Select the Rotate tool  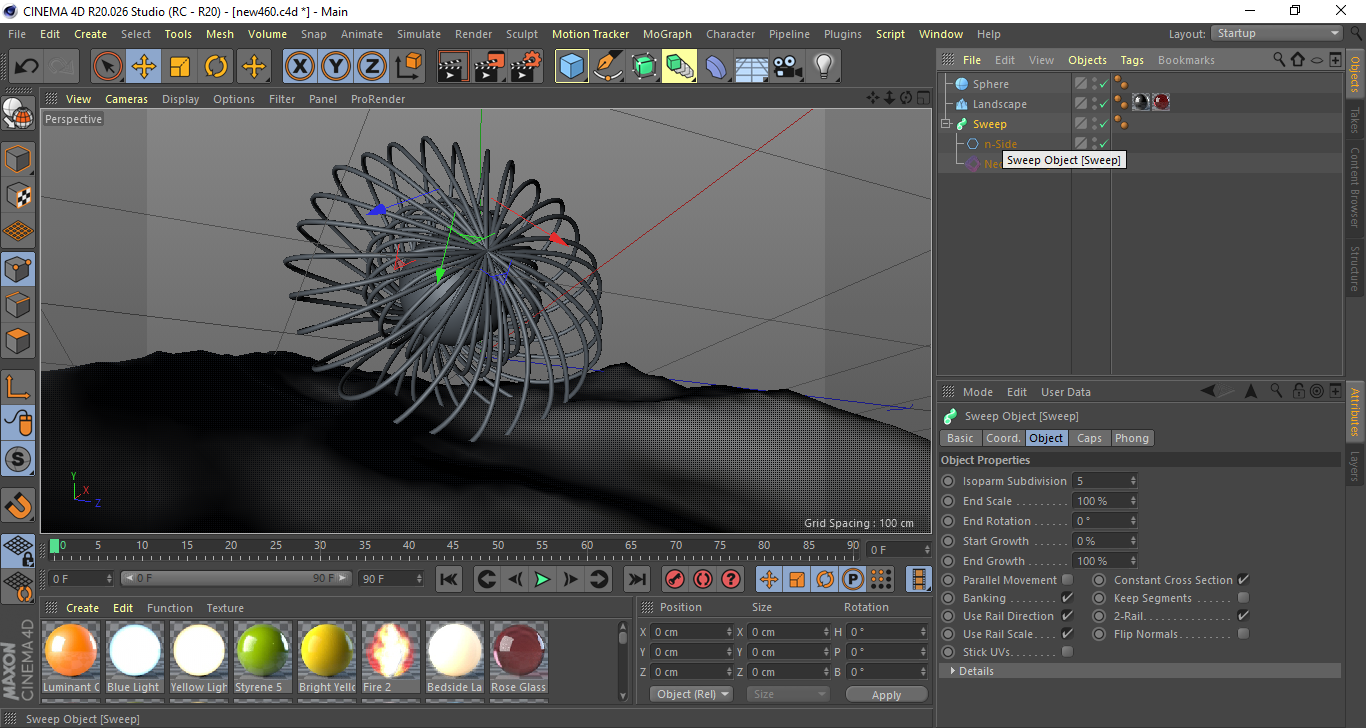point(216,67)
